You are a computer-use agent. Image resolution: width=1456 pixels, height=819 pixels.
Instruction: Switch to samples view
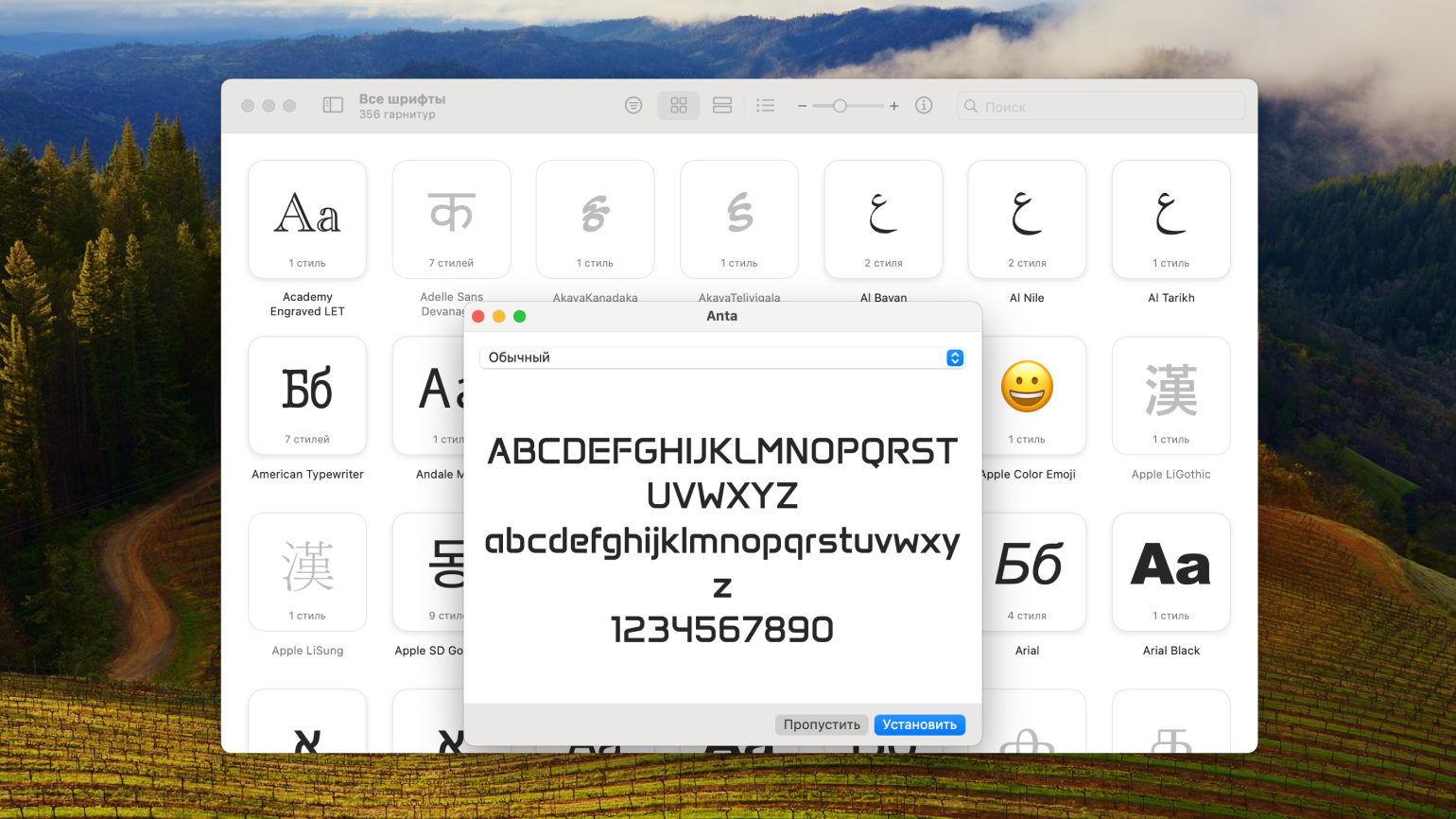coord(722,106)
